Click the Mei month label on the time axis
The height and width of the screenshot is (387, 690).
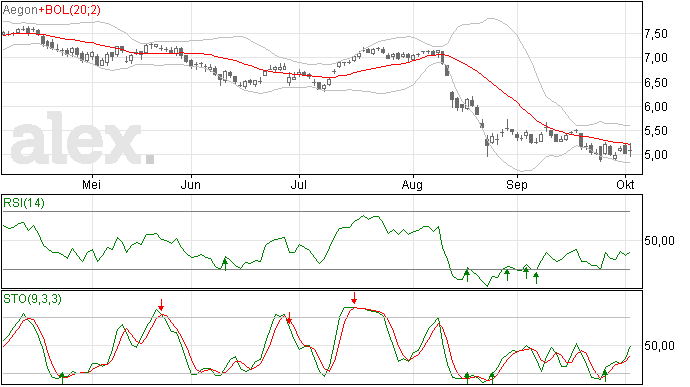(92, 184)
